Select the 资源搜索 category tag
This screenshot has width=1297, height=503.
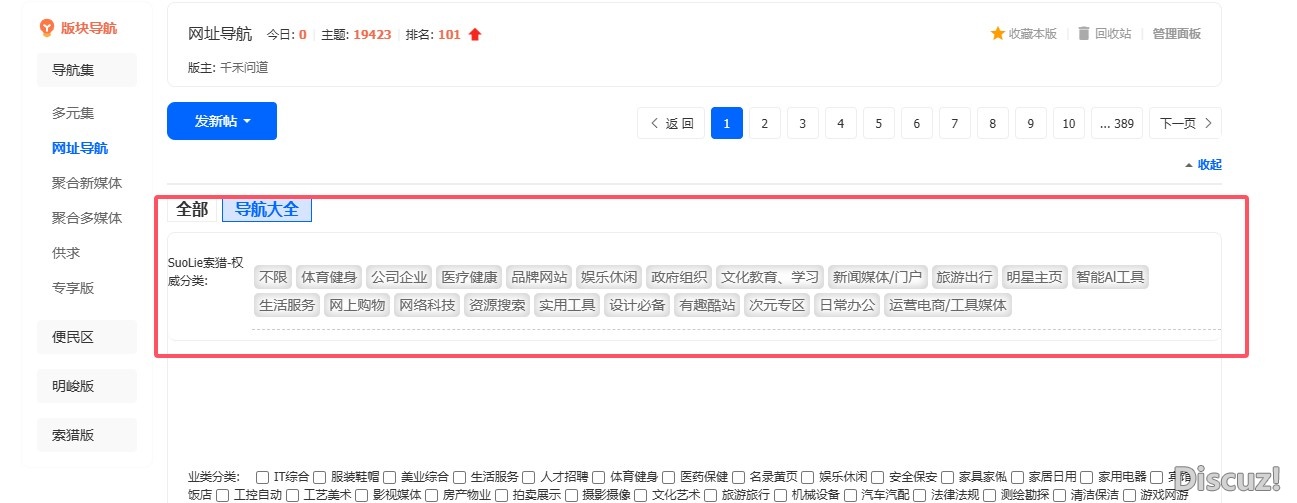[x=497, y=305]
